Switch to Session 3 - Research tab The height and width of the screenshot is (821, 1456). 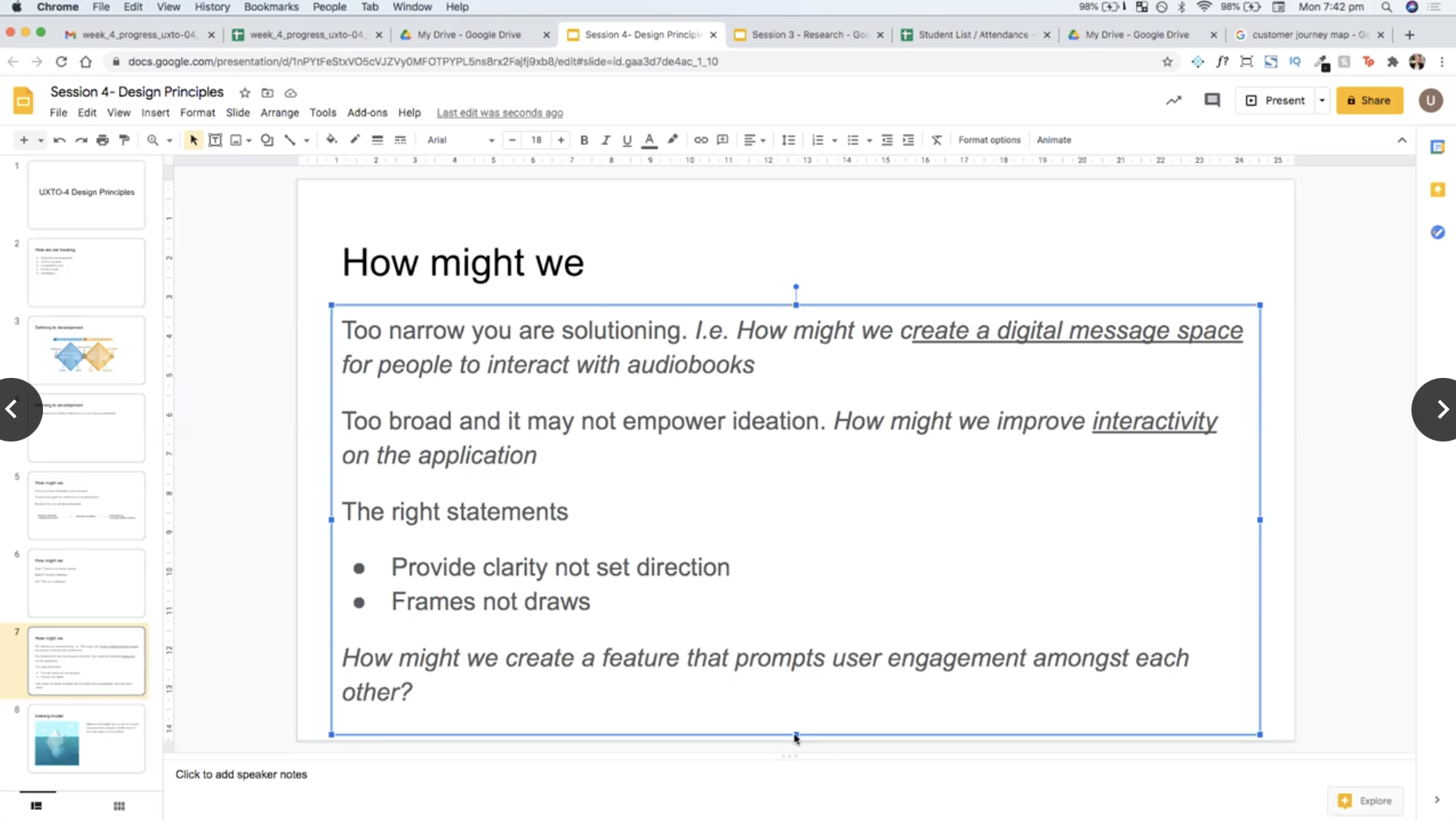click(x=808, y=35)
